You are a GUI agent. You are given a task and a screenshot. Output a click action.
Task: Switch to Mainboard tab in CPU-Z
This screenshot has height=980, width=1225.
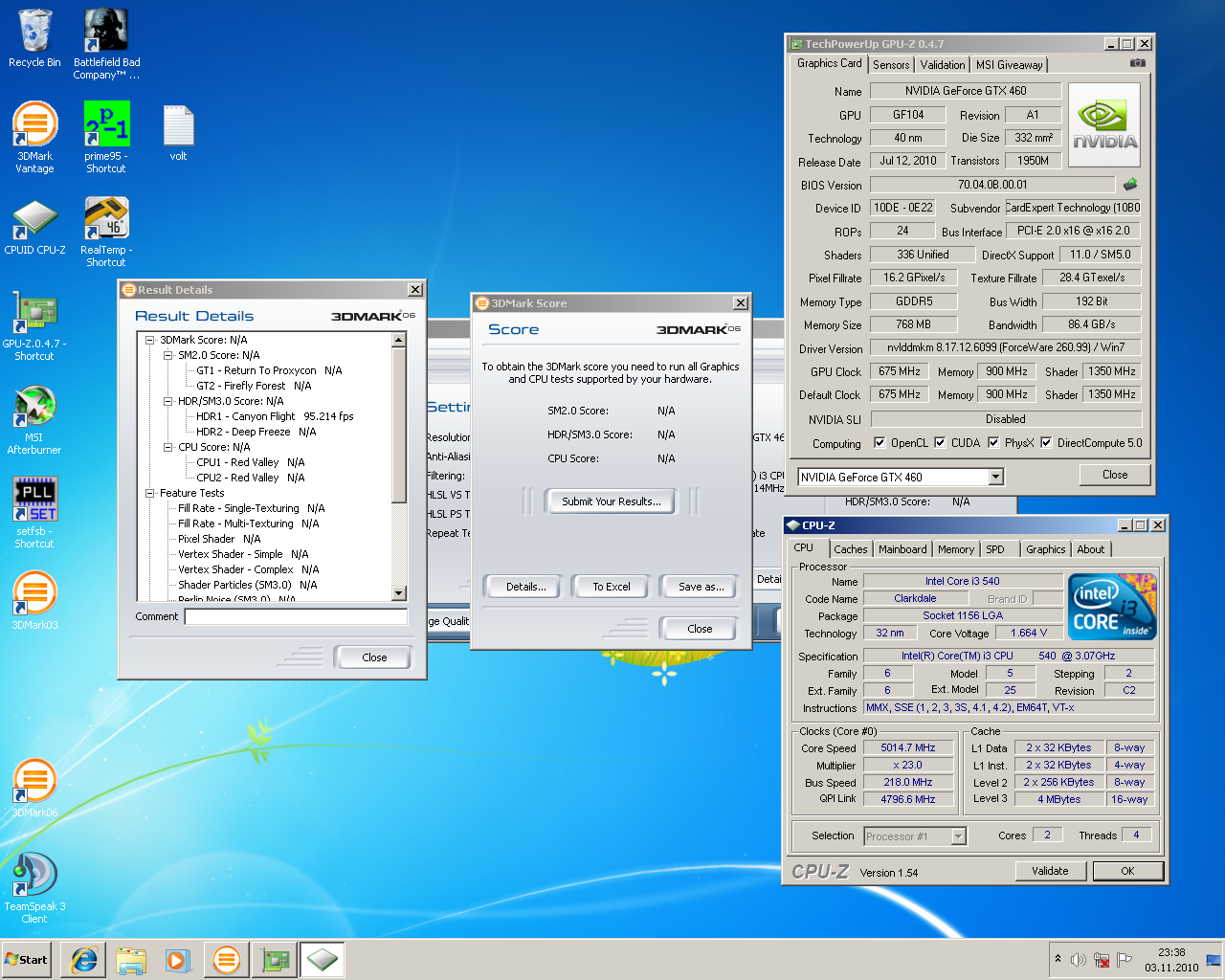tap(902, 549)
